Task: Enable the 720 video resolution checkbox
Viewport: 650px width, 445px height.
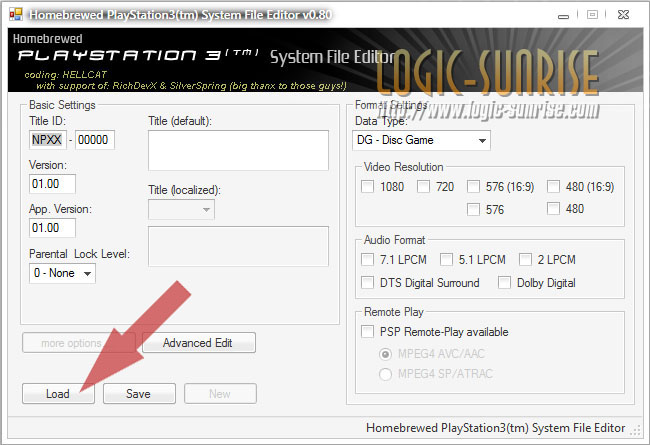Action: 423,187
